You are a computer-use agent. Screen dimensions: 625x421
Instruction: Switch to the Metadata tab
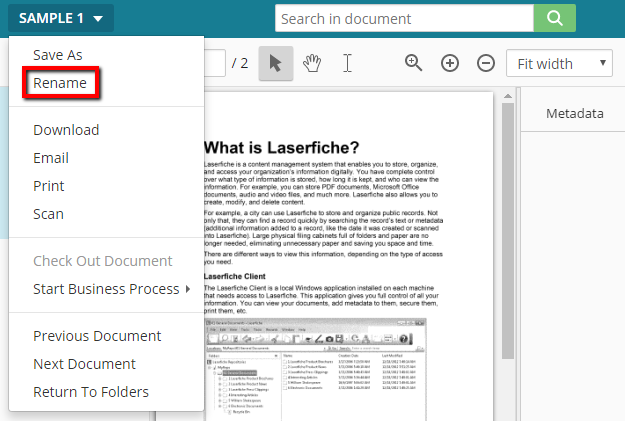pyautogui.click(x=574, y=114)
